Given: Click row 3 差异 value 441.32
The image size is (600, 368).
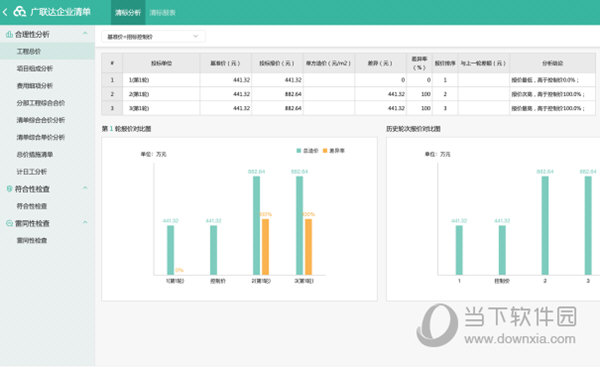Looking at the screenshot, I should pos(396,108).
